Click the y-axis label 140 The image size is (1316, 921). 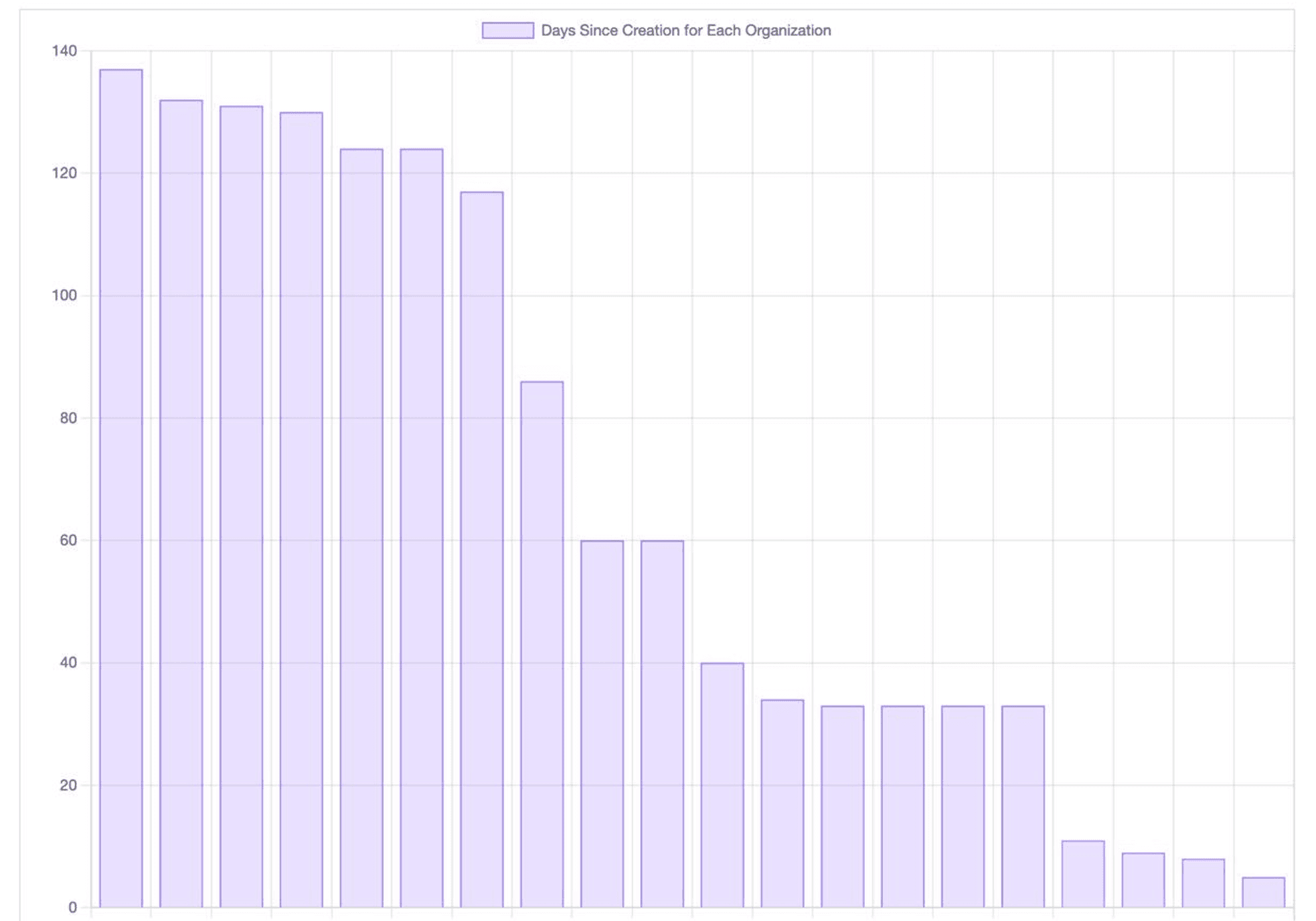point(64,51)
